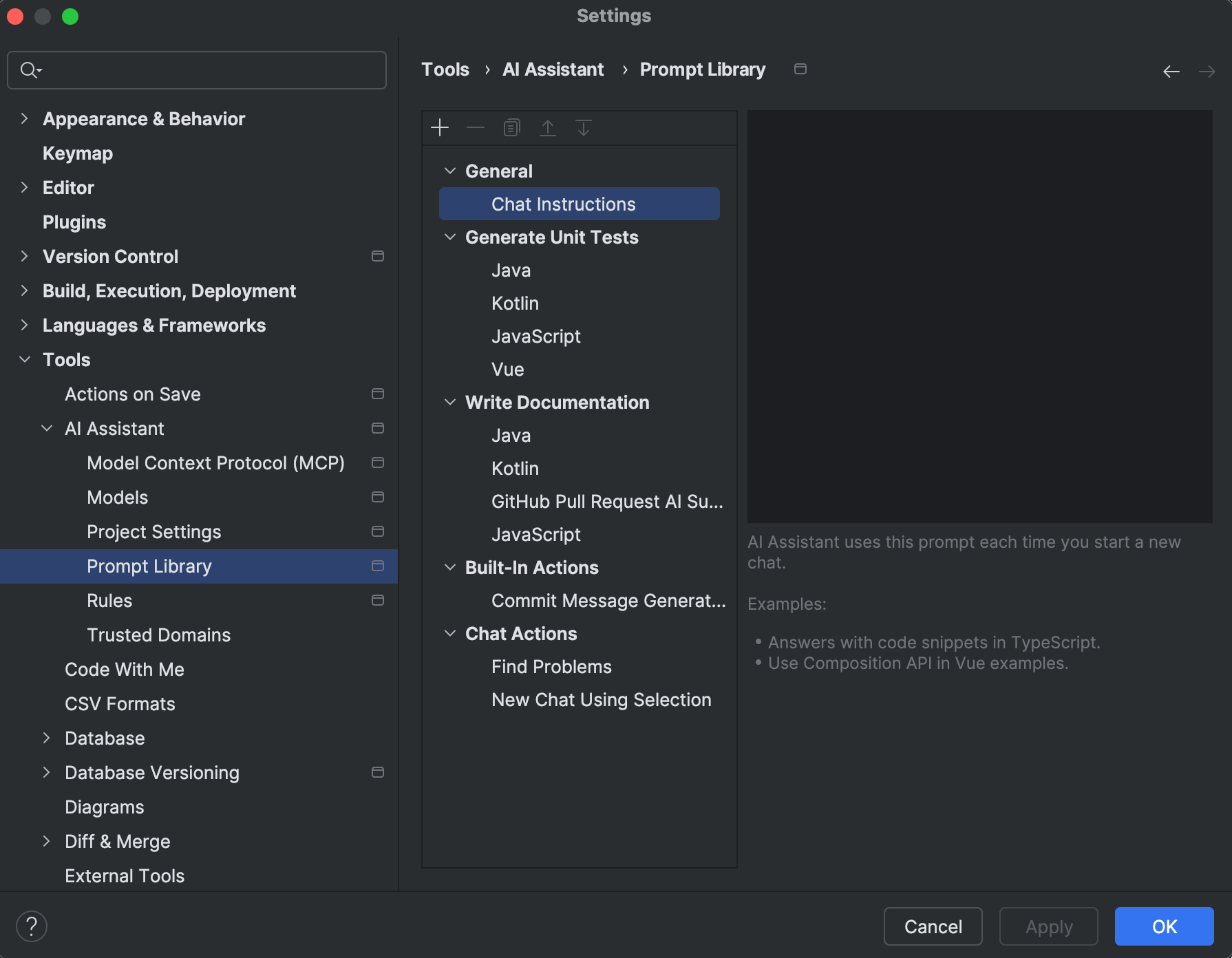
Task: Expand the Appearance & Behavior section
Action: click(x=25, y=118)
